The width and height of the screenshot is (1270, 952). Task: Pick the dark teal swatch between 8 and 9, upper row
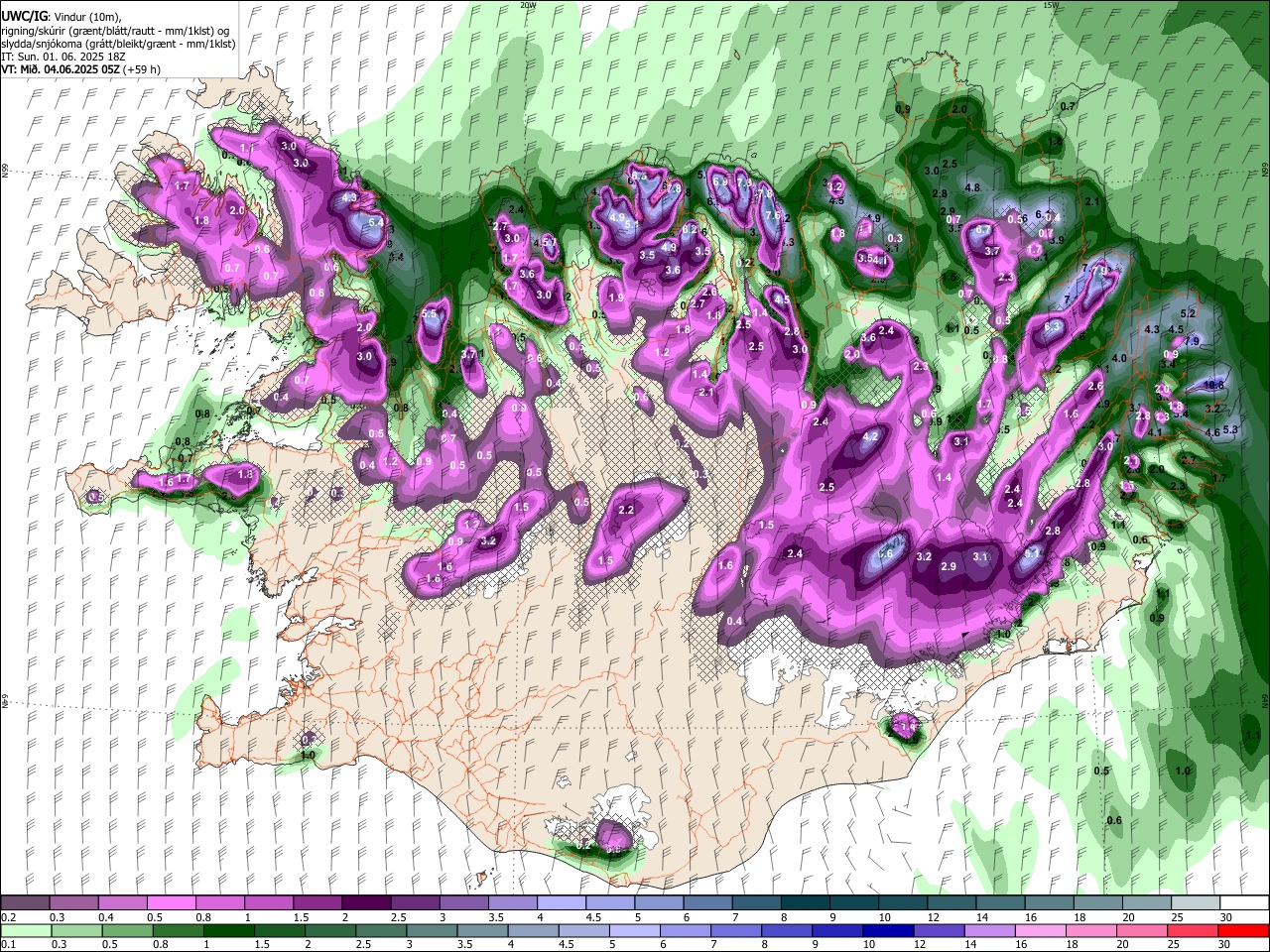click(x=806, y=902)
